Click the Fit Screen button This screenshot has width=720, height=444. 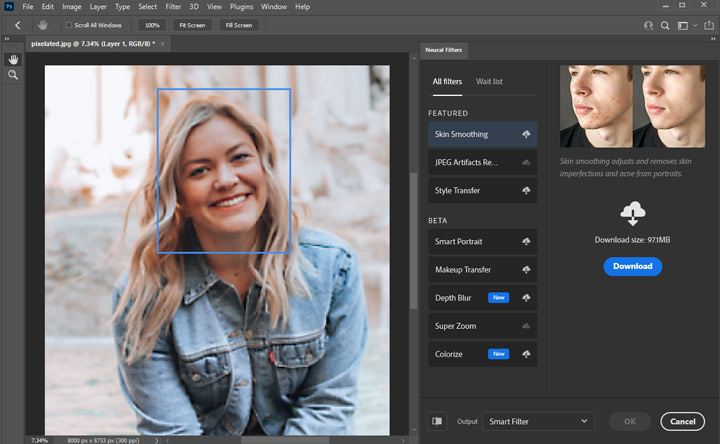[192, 25]
